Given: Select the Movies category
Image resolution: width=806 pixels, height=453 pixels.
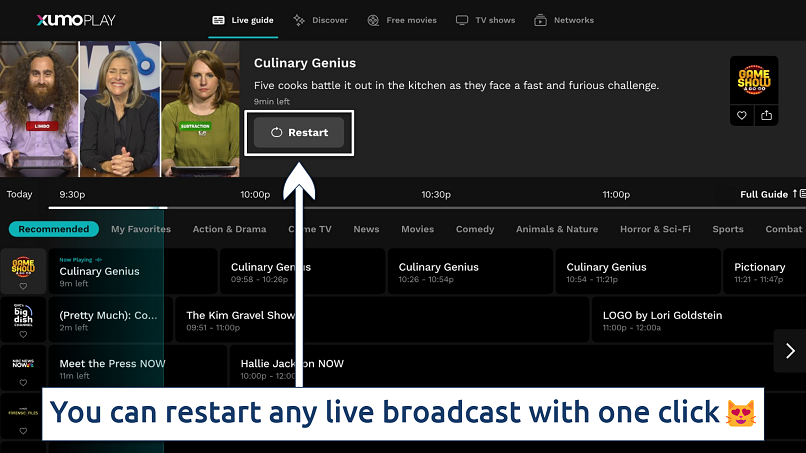Looking at the screenshot, I should pyautogui.click(x=417, y=229).
